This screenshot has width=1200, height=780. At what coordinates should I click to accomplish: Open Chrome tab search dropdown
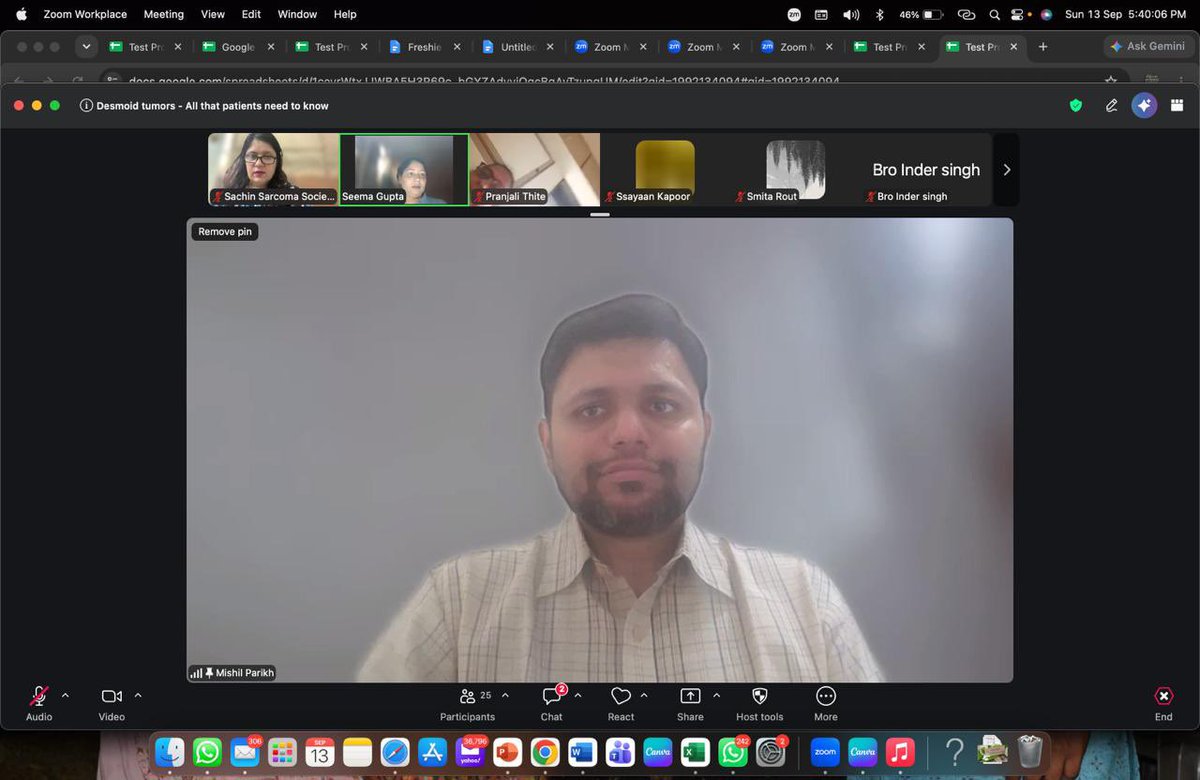click(86, 46)
